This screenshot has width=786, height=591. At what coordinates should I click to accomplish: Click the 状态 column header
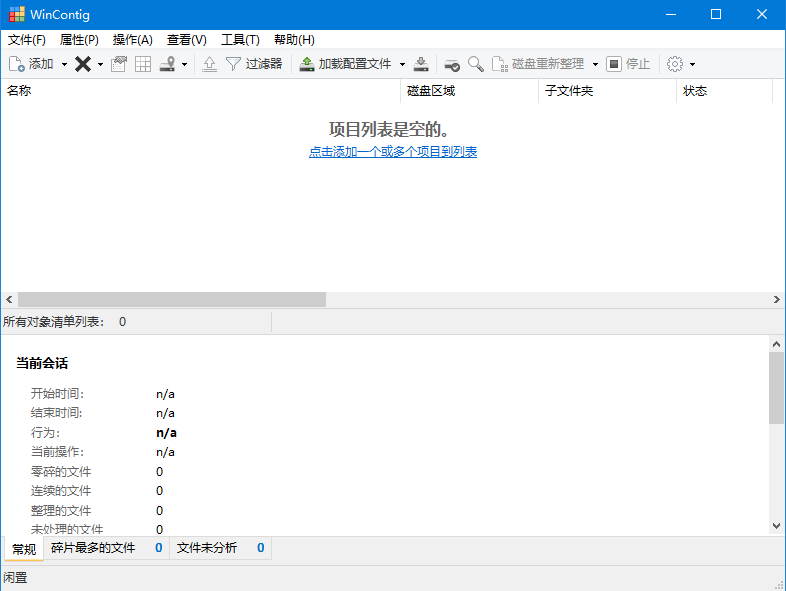(724, 91)
